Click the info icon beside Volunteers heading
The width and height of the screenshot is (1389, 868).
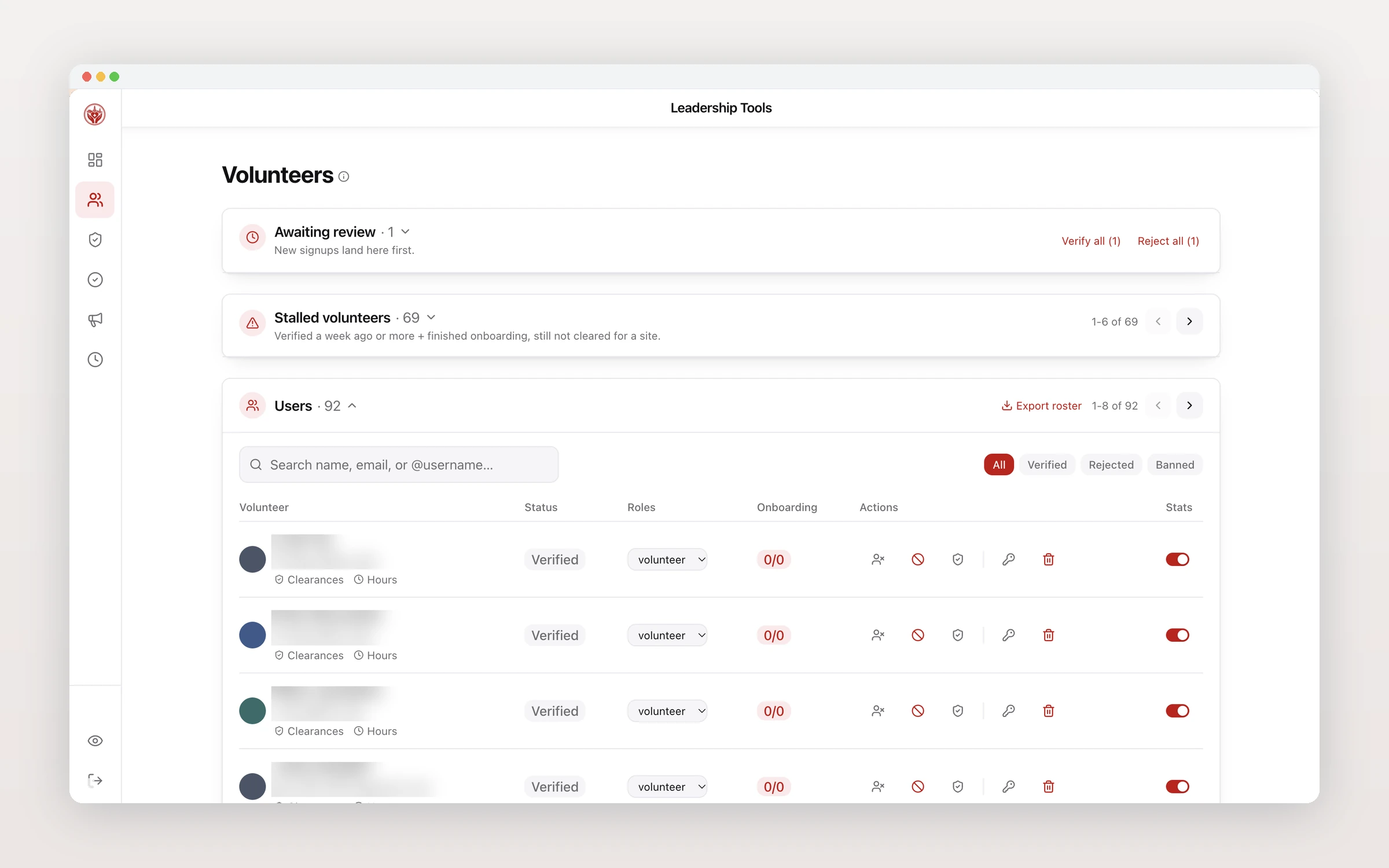pos(344,176)
